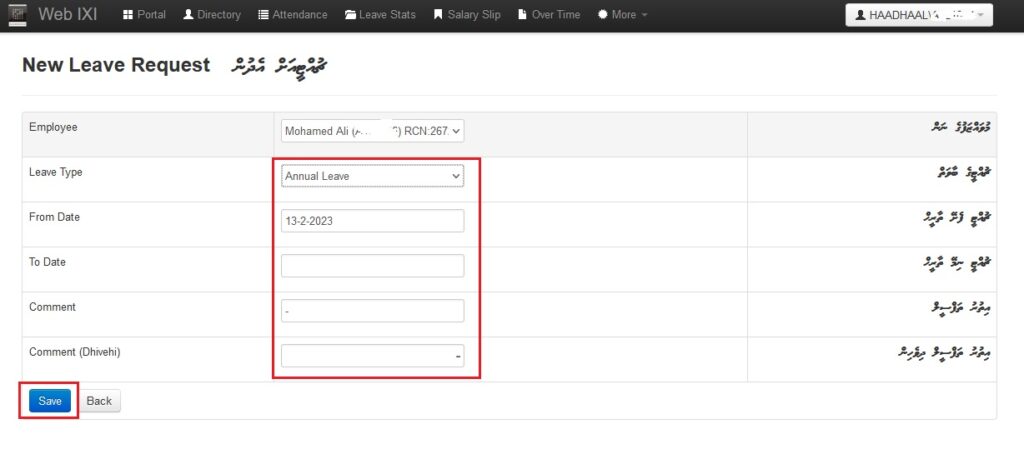Click the Comment (Dhivehi) input box

(x=373, y=356)
